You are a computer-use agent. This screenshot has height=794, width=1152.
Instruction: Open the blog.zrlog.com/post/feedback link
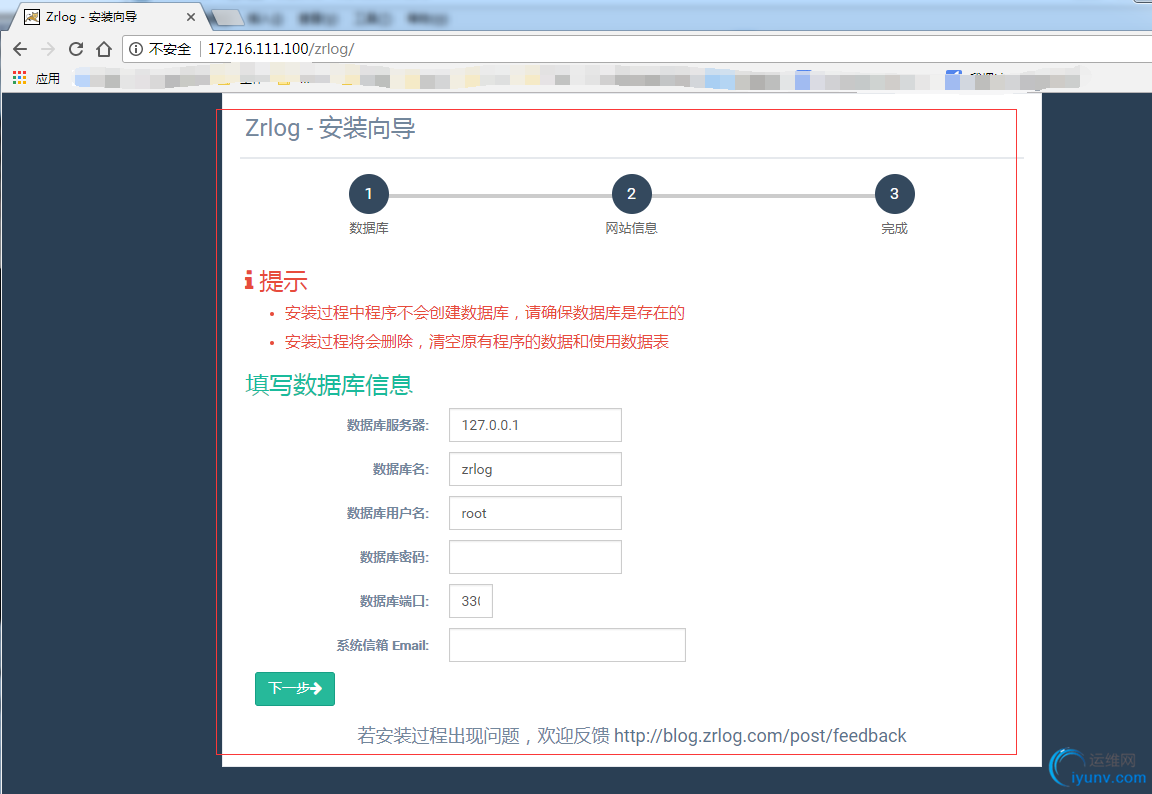(760, 736)
